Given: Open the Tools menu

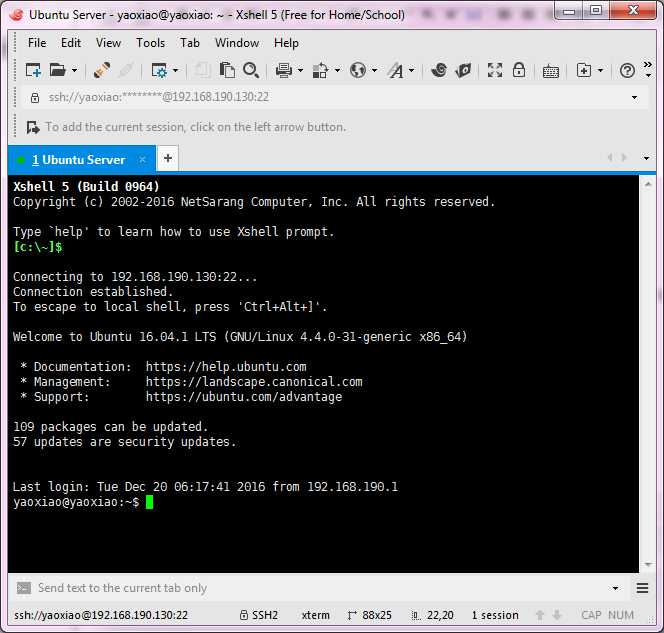Looking at the screenshot, I should click(150, 43).
